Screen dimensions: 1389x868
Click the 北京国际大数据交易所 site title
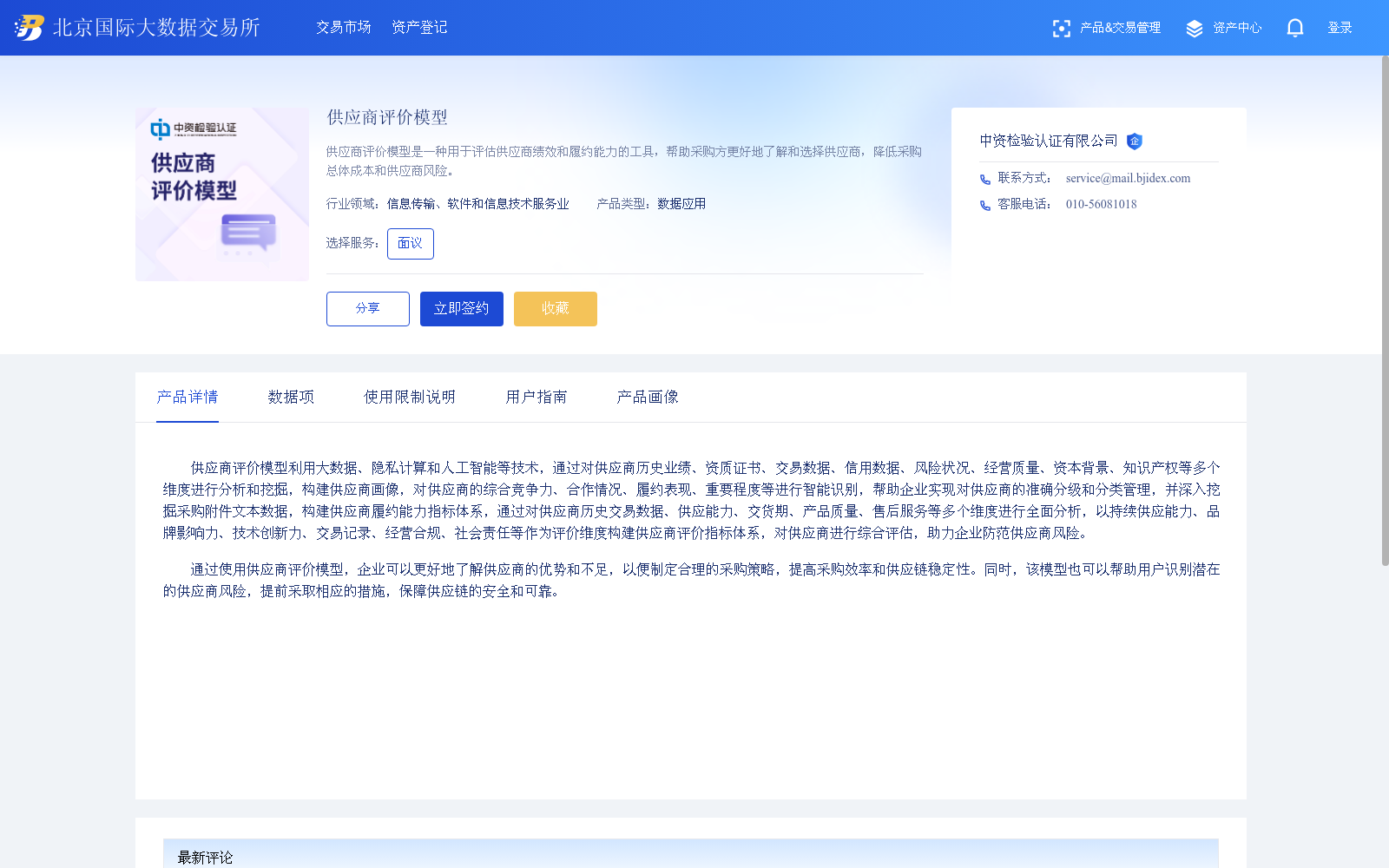pos(156,28)
